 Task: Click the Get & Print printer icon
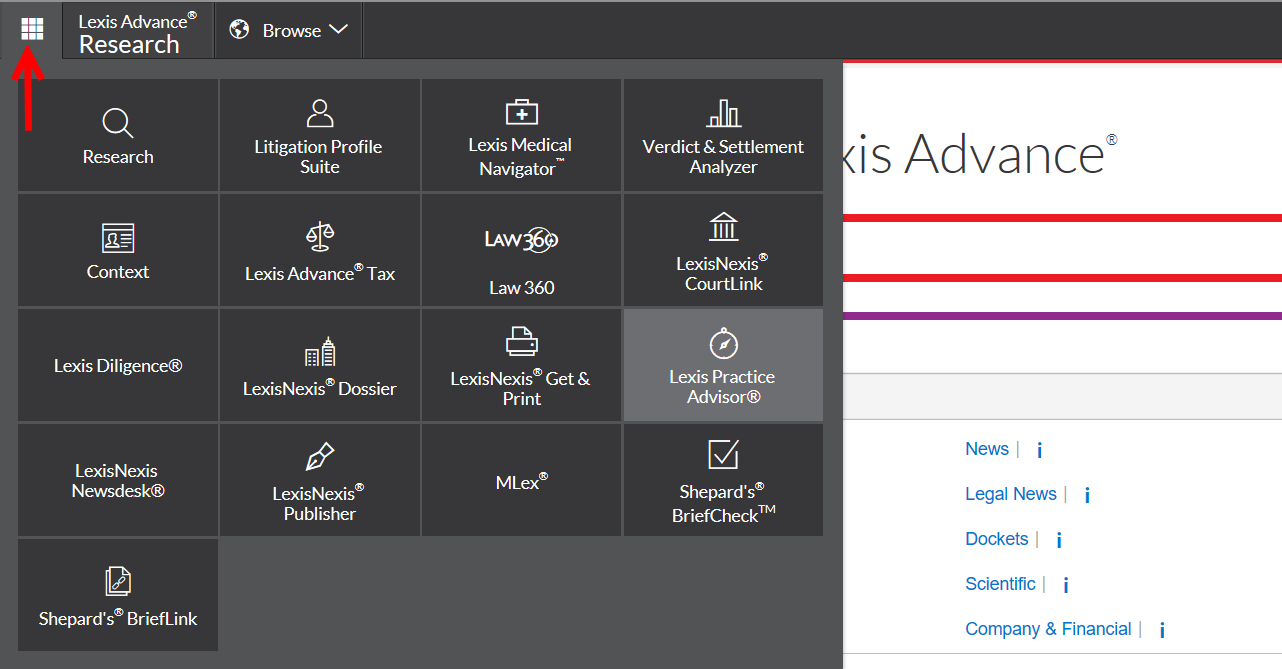coord(522,342)
